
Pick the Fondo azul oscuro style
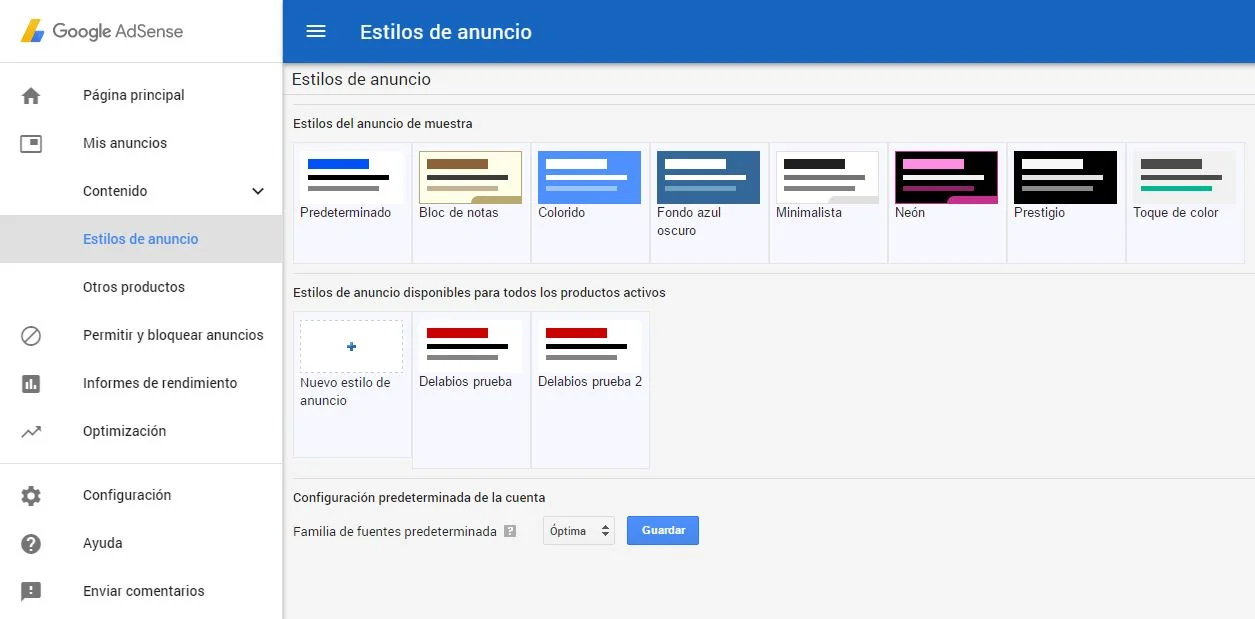(x=708, y=178)
